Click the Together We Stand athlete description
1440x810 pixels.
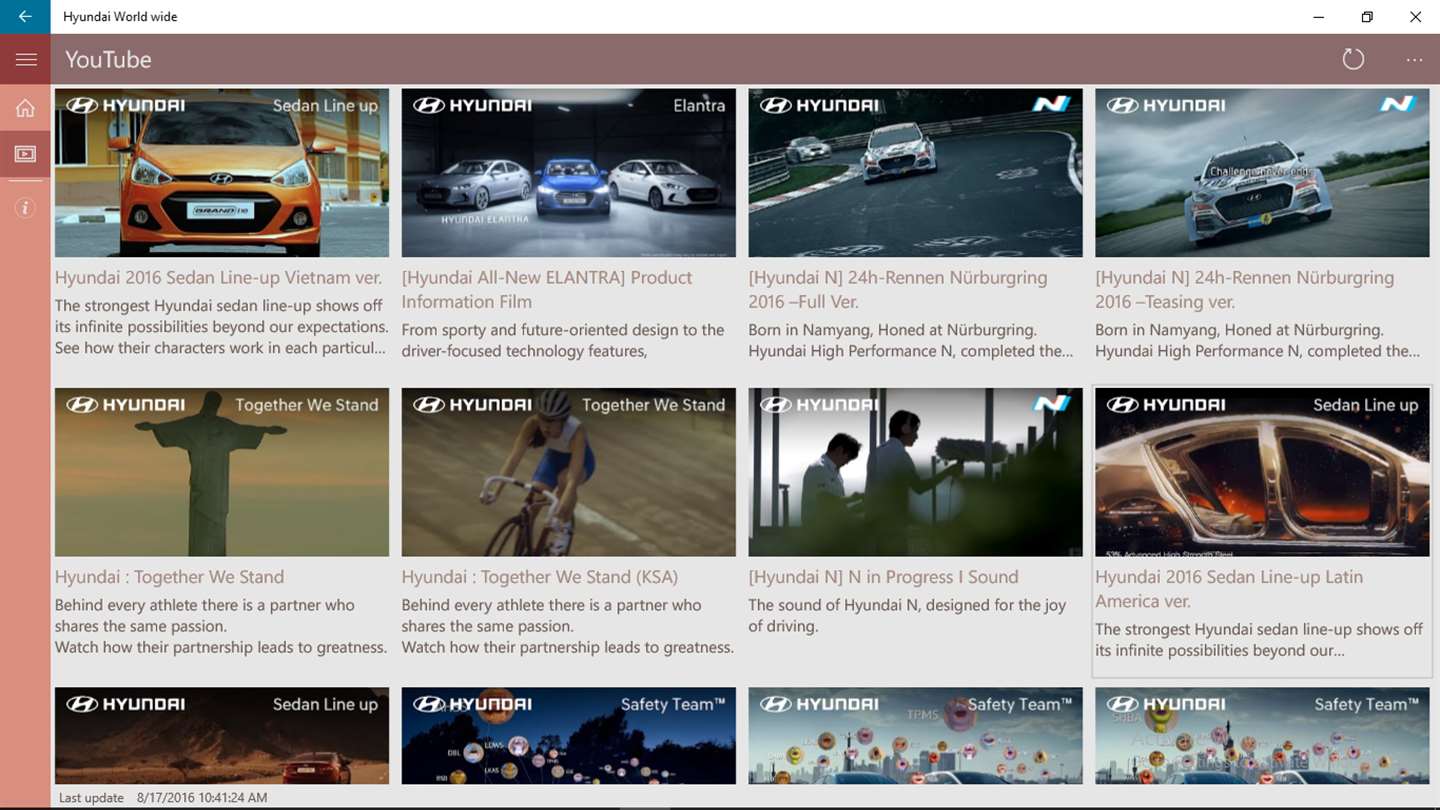point(221,626)
